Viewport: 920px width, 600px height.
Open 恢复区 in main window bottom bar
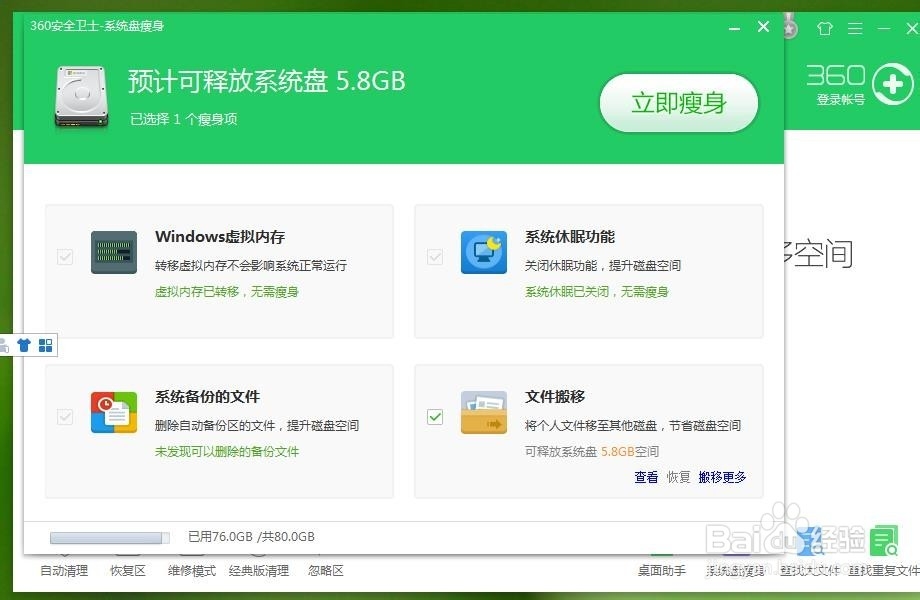click(128, 571)
